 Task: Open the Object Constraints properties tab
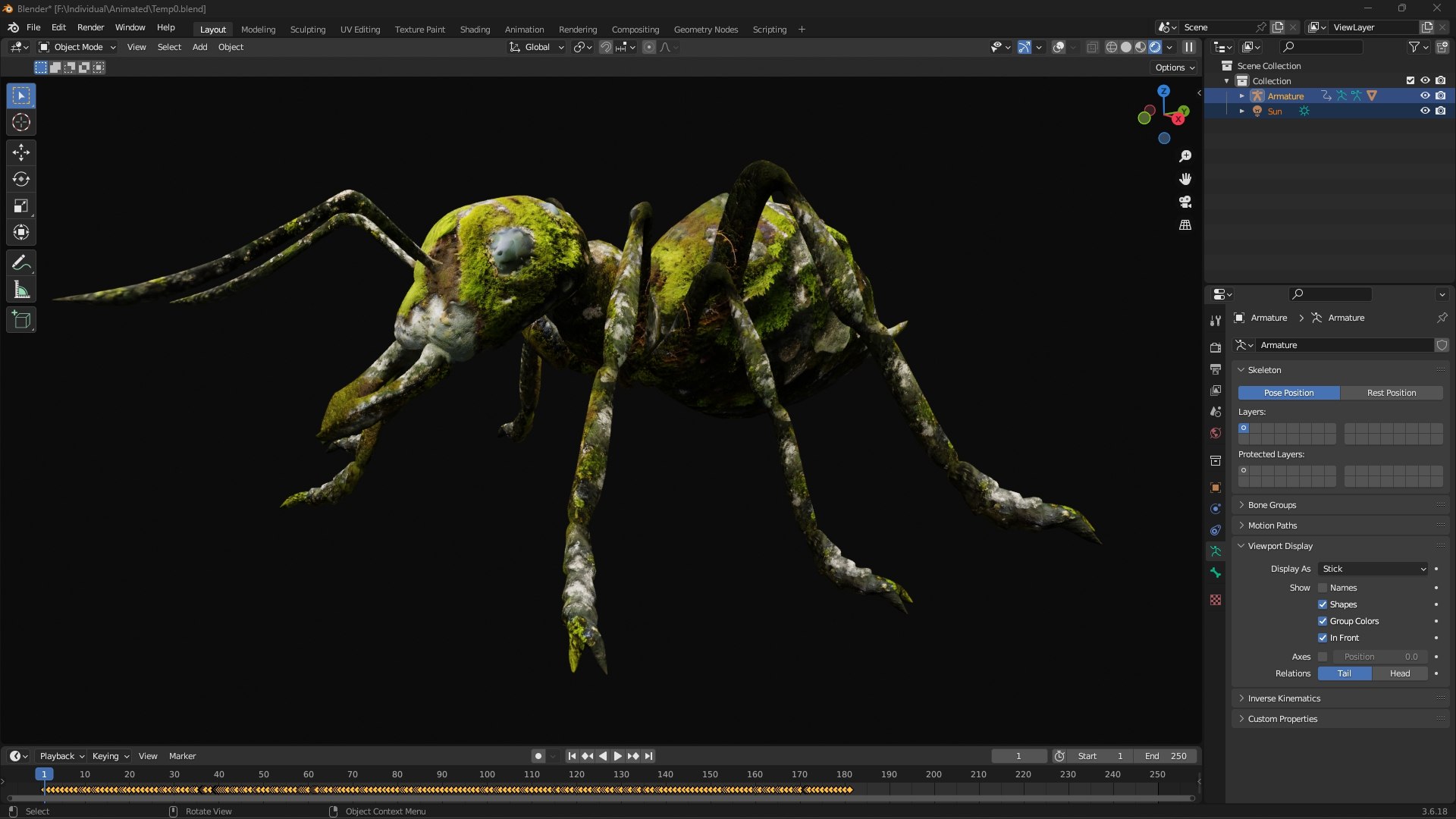1216,530
